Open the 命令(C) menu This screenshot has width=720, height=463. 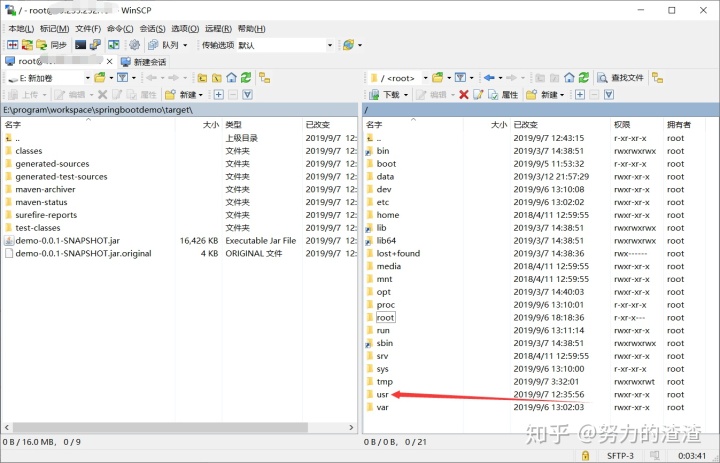[120, 28]
